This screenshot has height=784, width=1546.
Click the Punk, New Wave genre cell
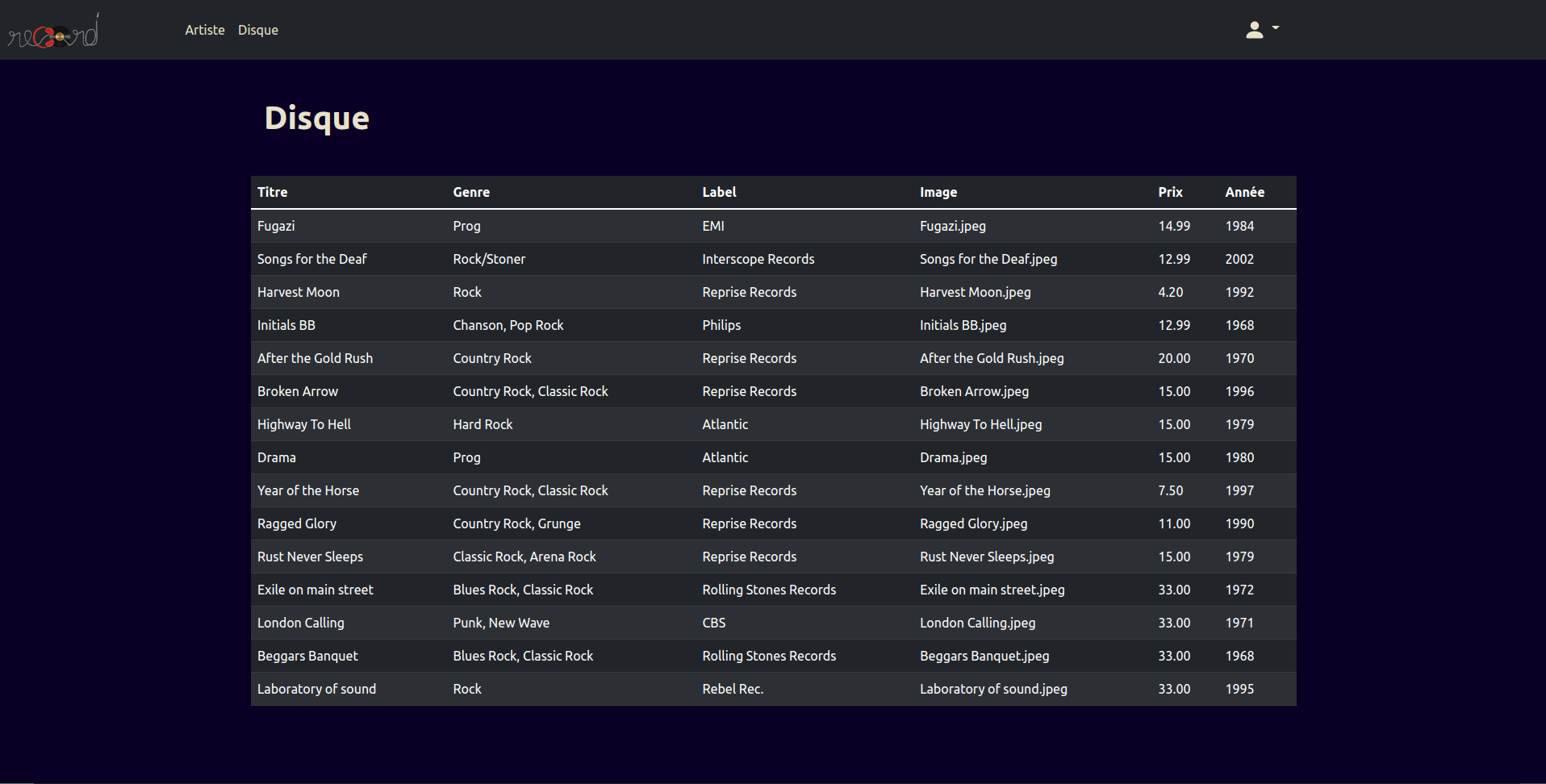(501, 623)
